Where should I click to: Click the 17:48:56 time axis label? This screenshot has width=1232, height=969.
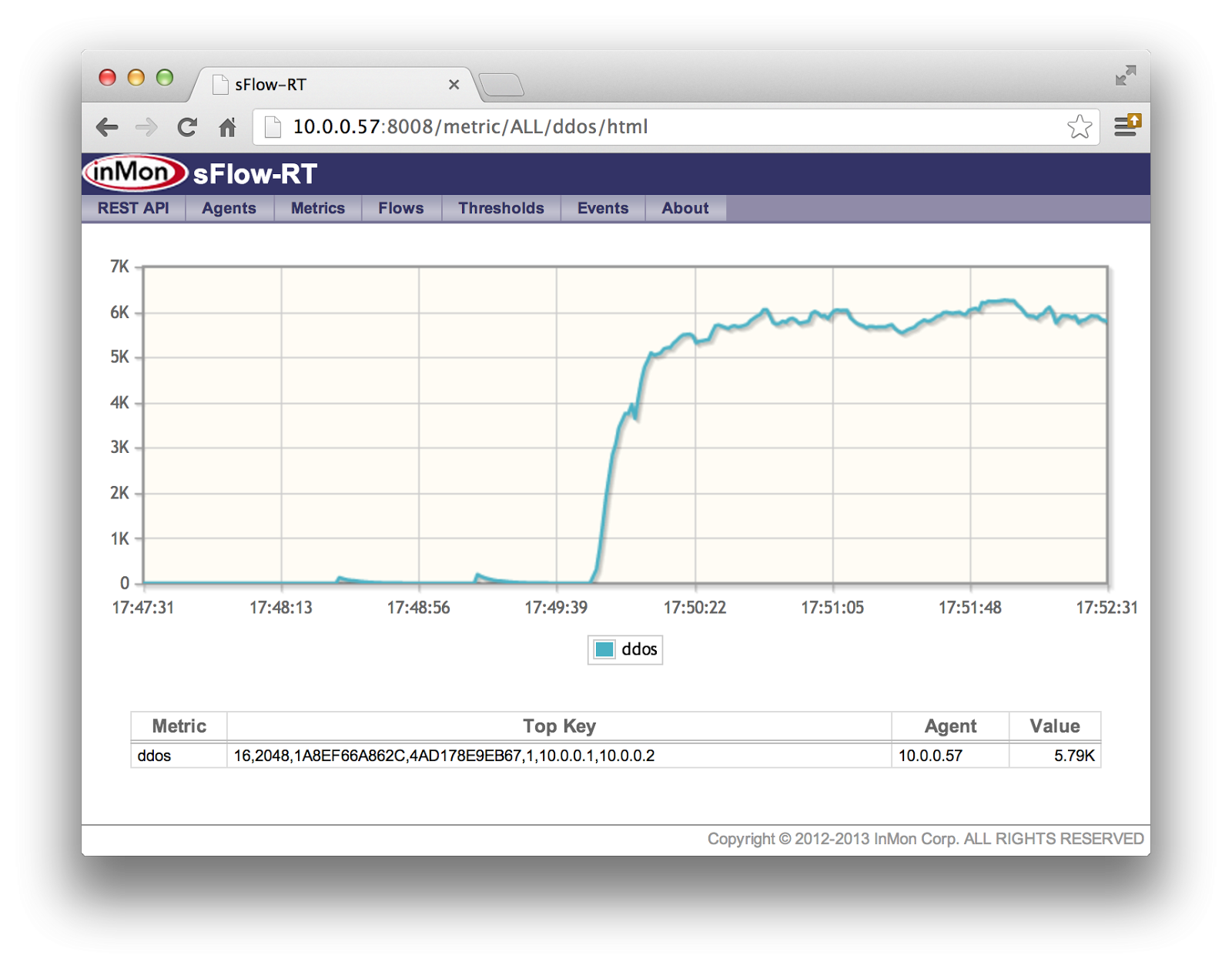point(418,608)
